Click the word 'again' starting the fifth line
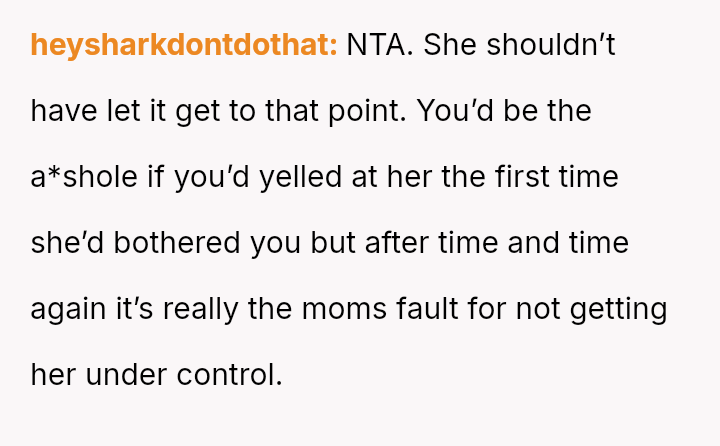Screen dimensions: 720x446 68,309
